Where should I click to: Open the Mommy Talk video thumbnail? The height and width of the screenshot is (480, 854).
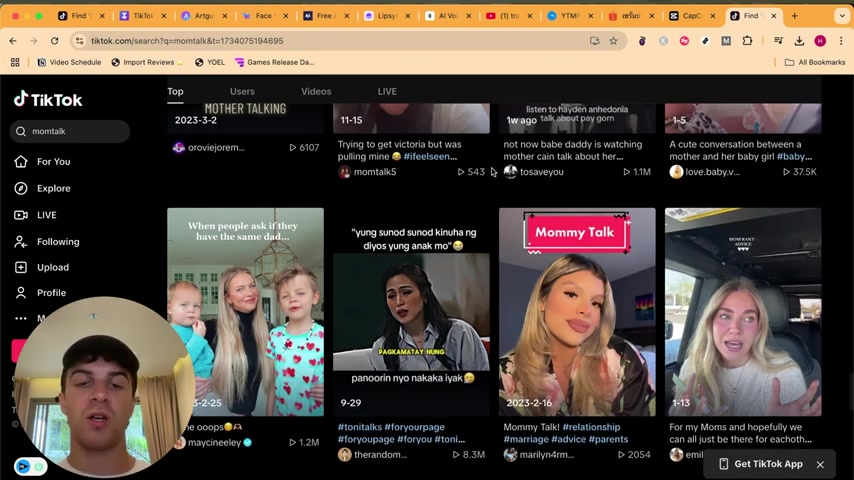point(577,312)
